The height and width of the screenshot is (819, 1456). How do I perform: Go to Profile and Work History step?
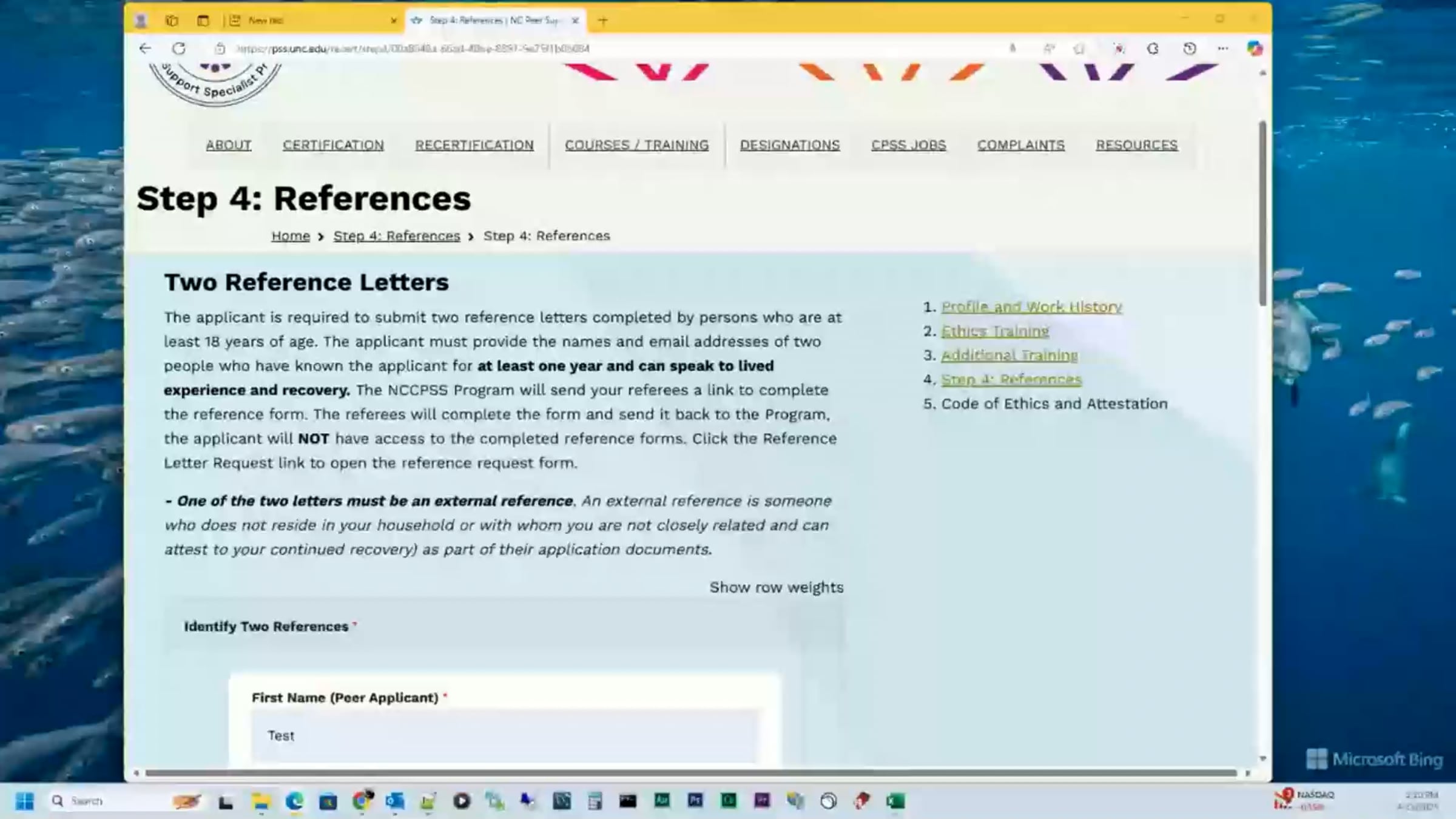point(1031,307)
